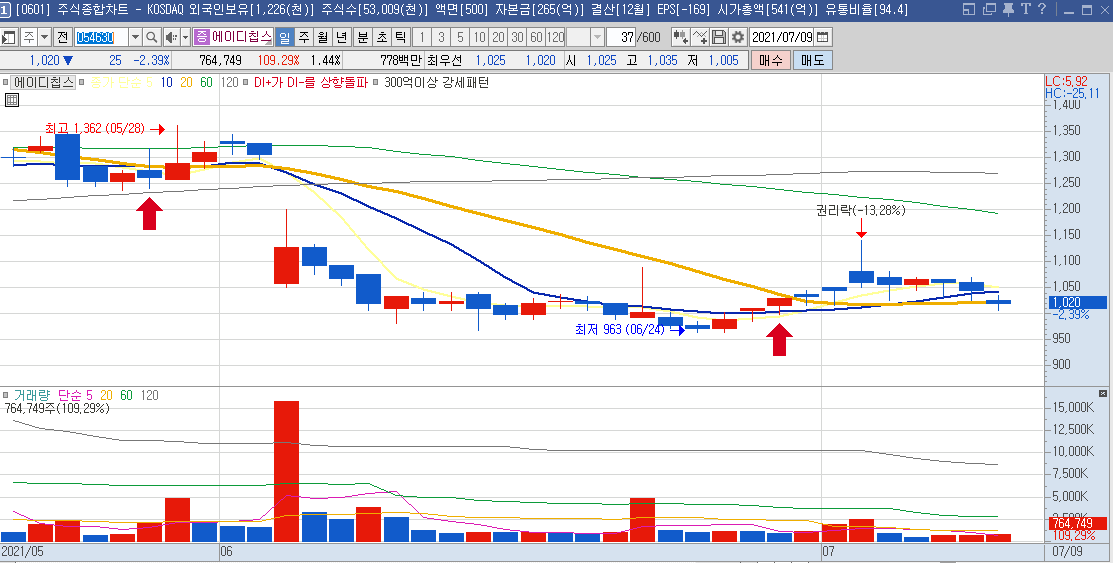Image resolution: width=1113 pixels, height=563 pixels.
Task: Select the 10 interval button in toolbar
Action: pyautogui.click(x=479, y=37)
